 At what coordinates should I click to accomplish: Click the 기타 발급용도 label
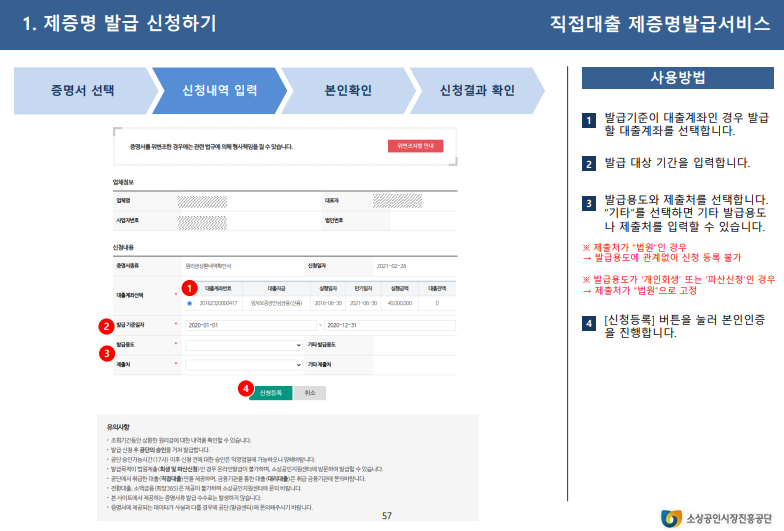tap(322, 345)
